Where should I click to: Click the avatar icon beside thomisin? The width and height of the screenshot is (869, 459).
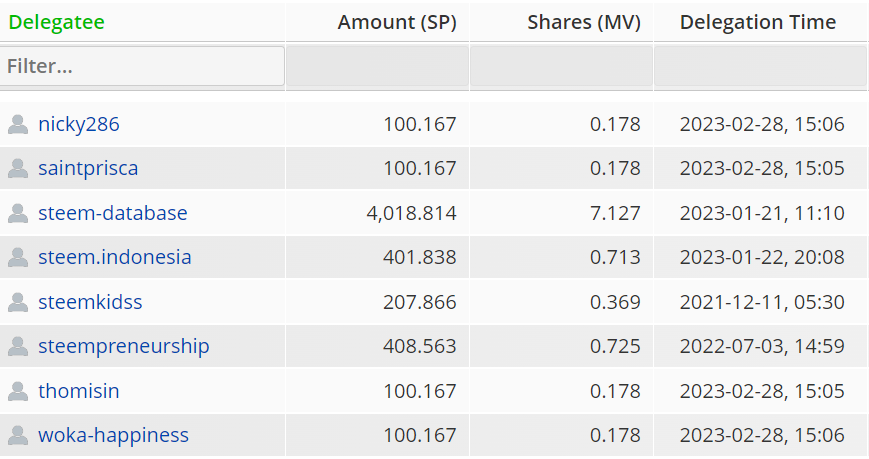click(18, 391)
